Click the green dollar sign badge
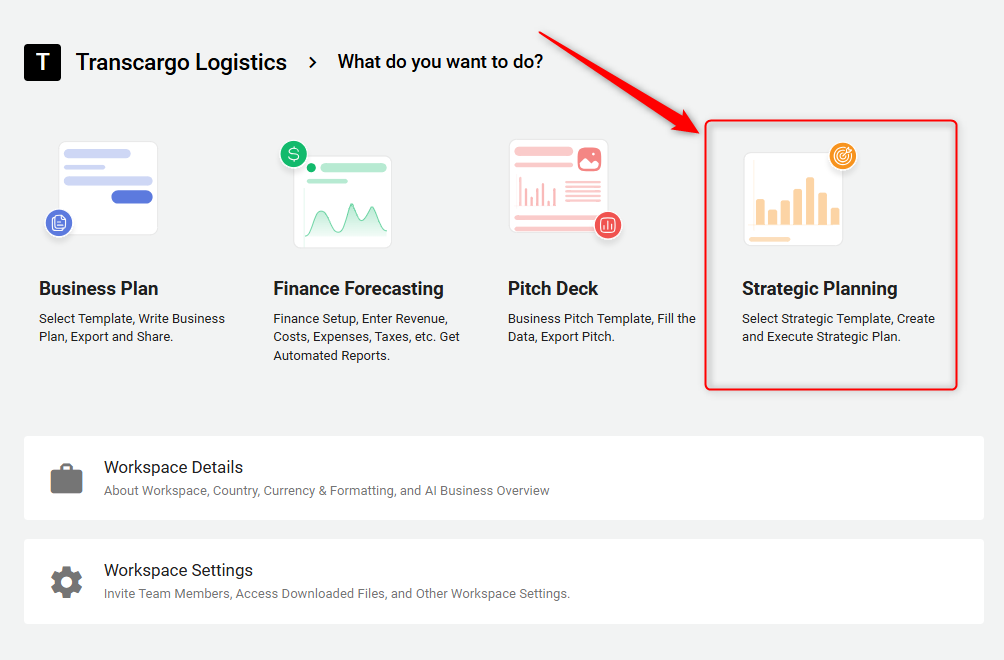1004x660 pixels. coord(293,154)
